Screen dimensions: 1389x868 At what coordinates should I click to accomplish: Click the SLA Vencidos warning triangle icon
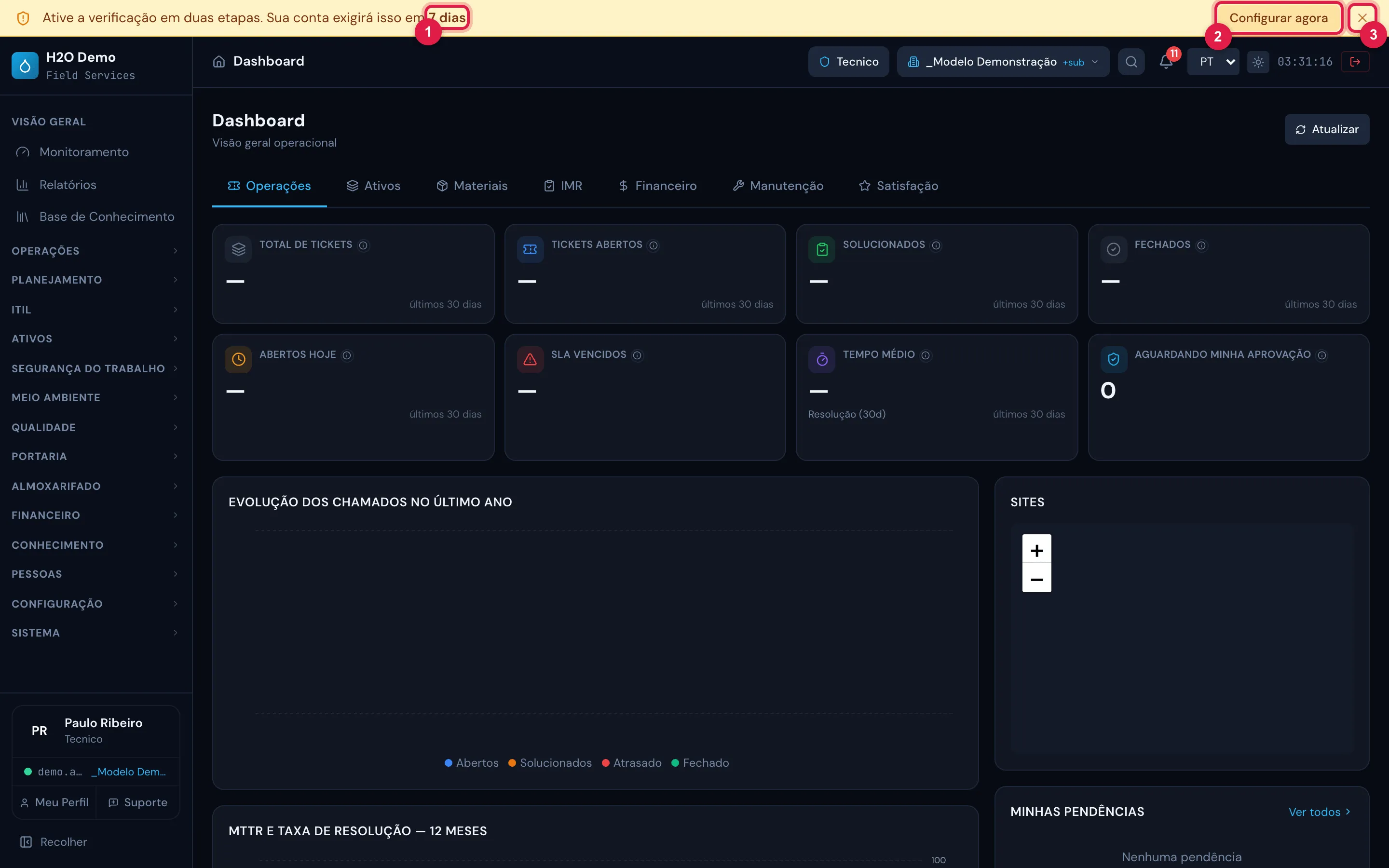pyautogui.click(x=530, y=359)
